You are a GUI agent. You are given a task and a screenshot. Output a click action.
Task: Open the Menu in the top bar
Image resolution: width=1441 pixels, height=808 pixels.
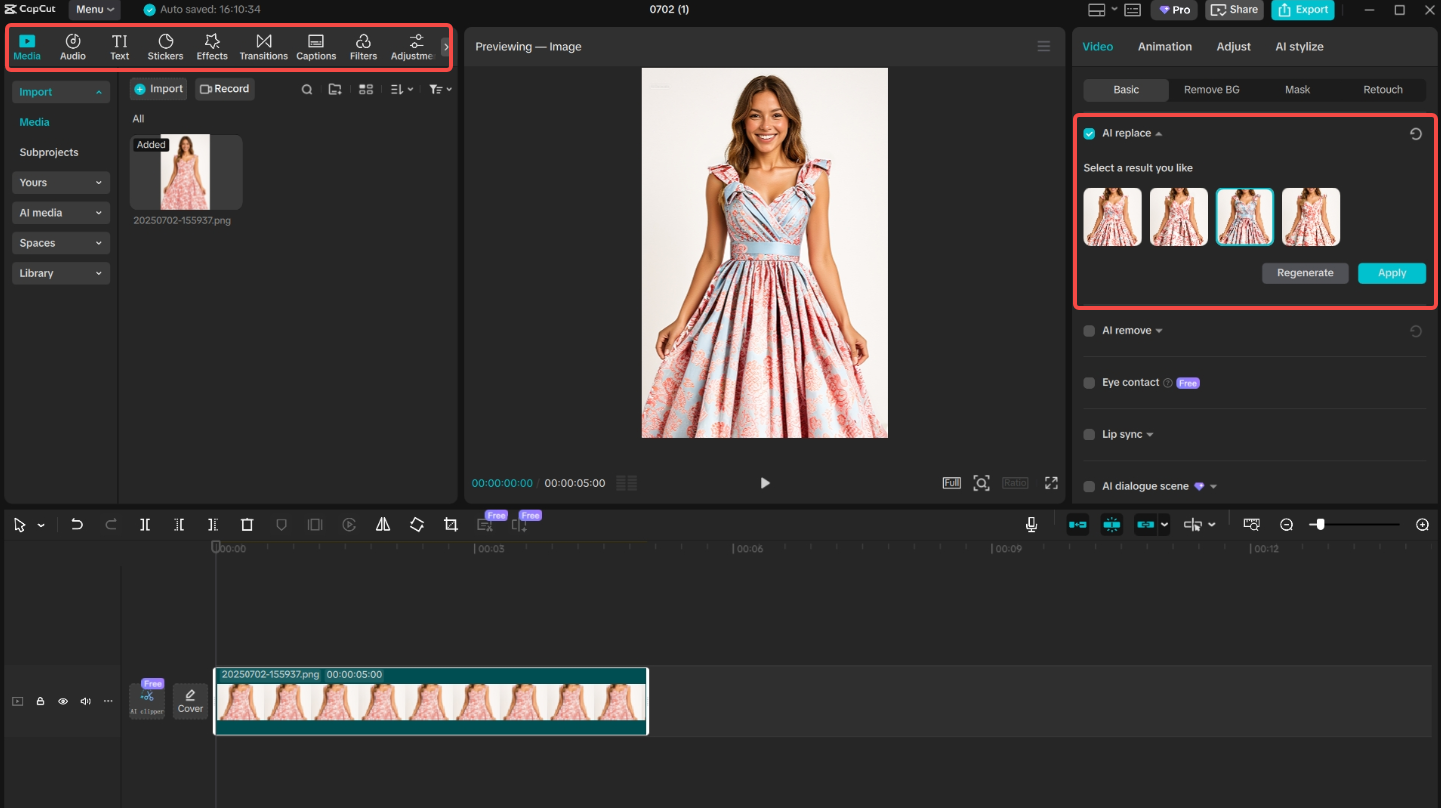point(93,9)
